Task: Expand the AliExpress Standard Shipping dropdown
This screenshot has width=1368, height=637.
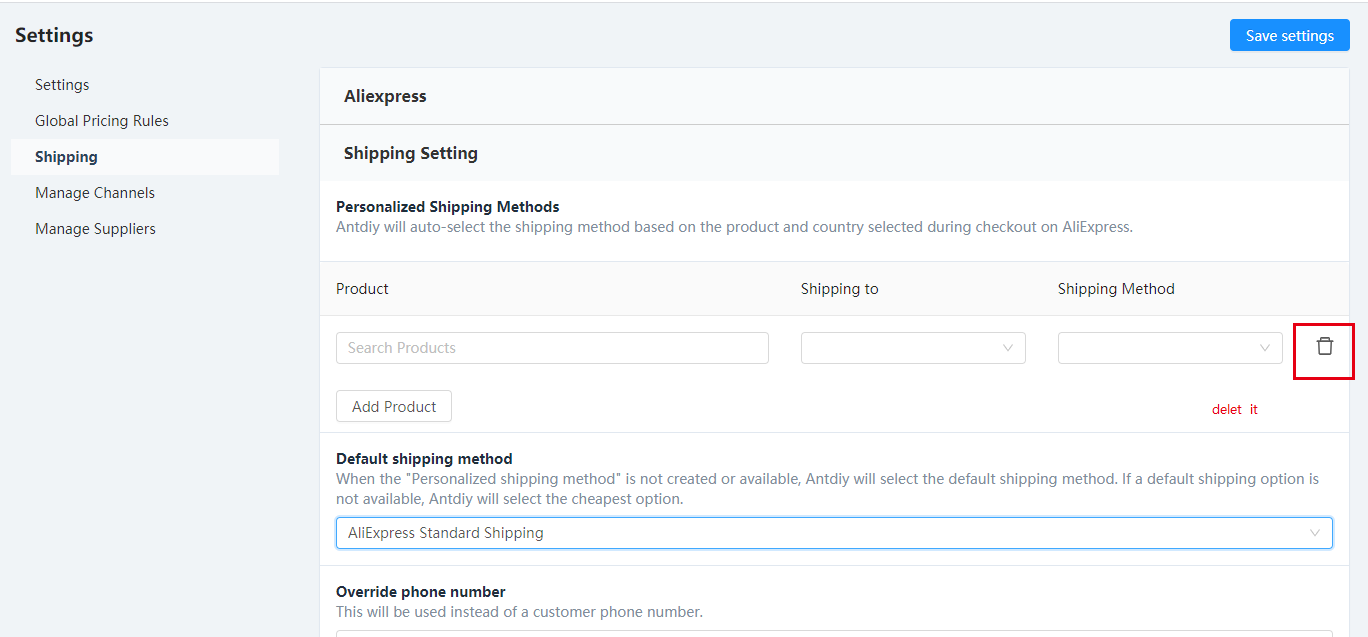Action: [x=834, y=533]
